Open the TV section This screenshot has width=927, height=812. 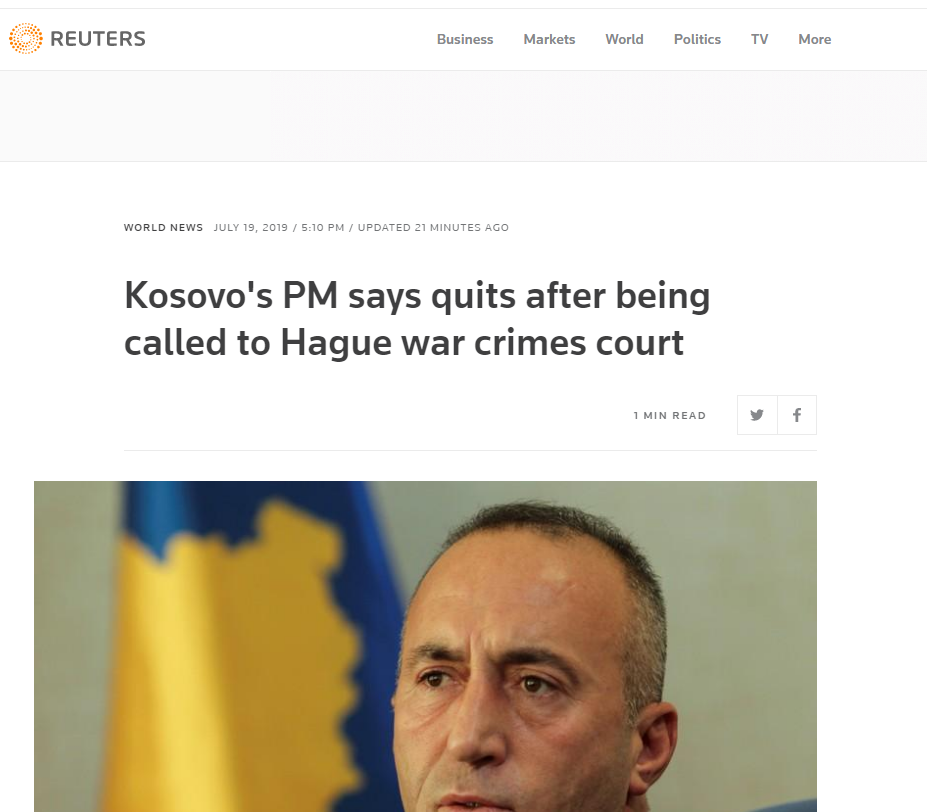(x=760, y=39)
